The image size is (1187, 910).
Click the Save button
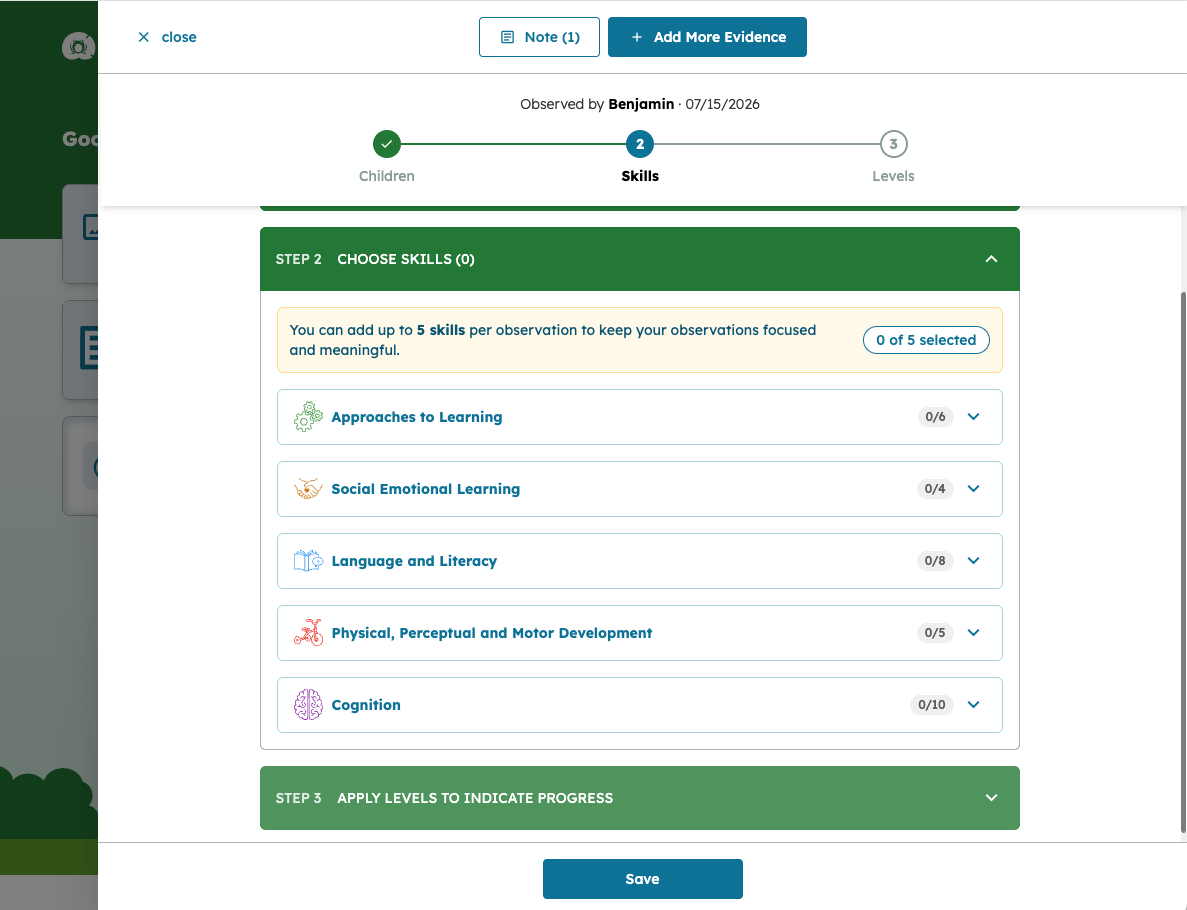tap(643, 879)
